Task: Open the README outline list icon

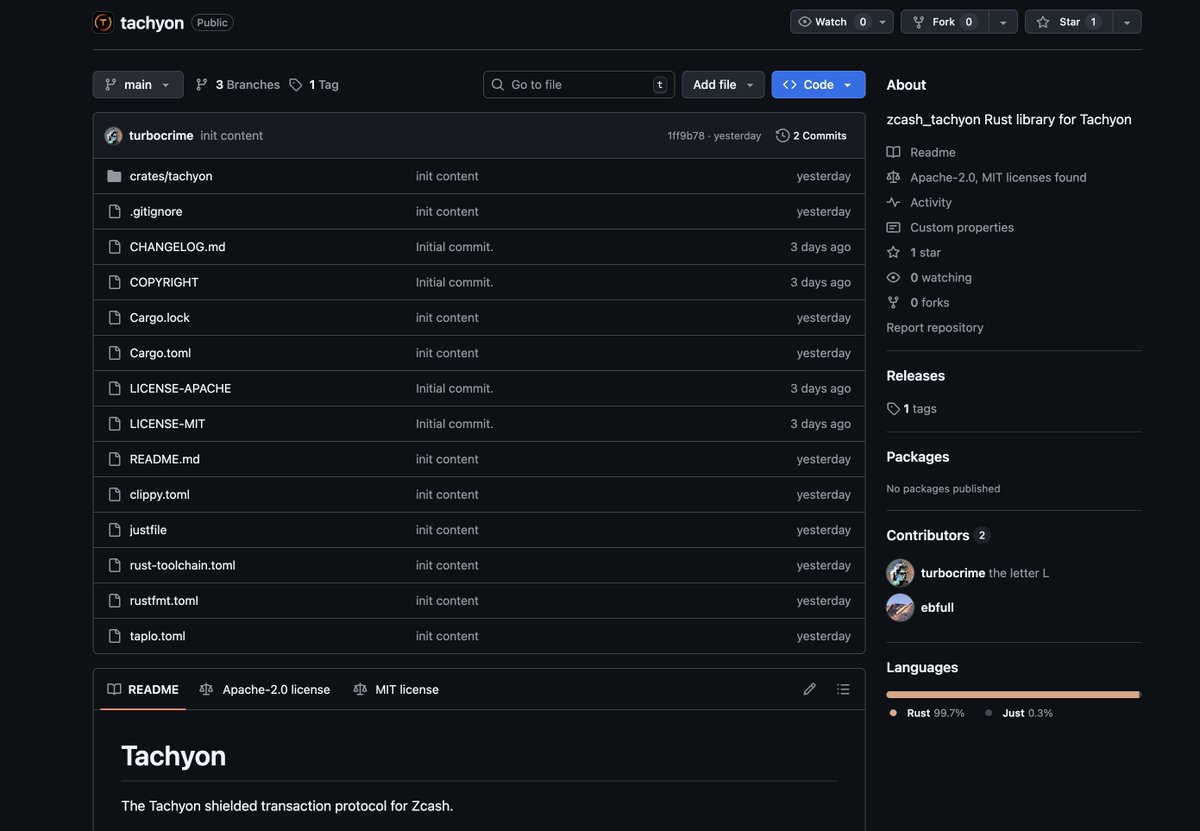Action: pos(843,689)
